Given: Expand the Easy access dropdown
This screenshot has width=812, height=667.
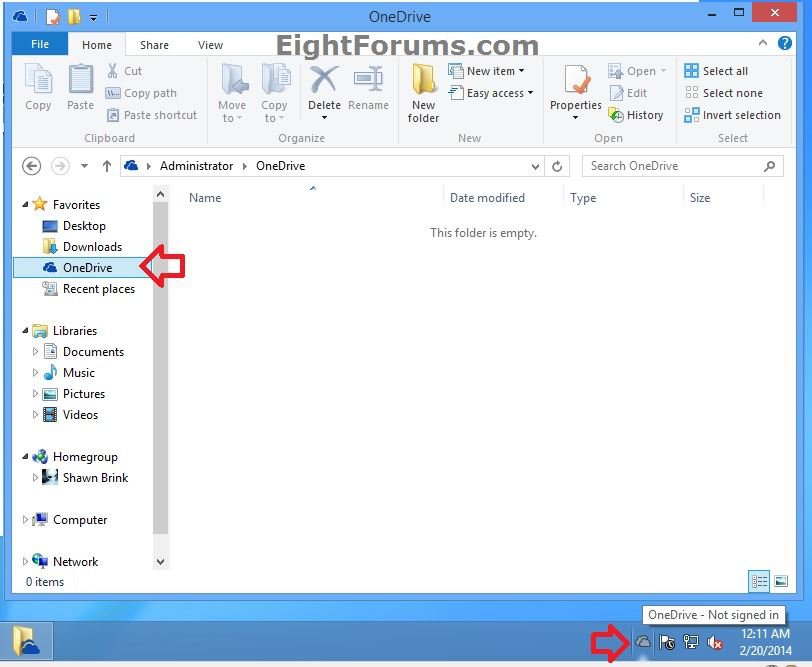Looking at the screenshot, I should [x=491, y=93].
